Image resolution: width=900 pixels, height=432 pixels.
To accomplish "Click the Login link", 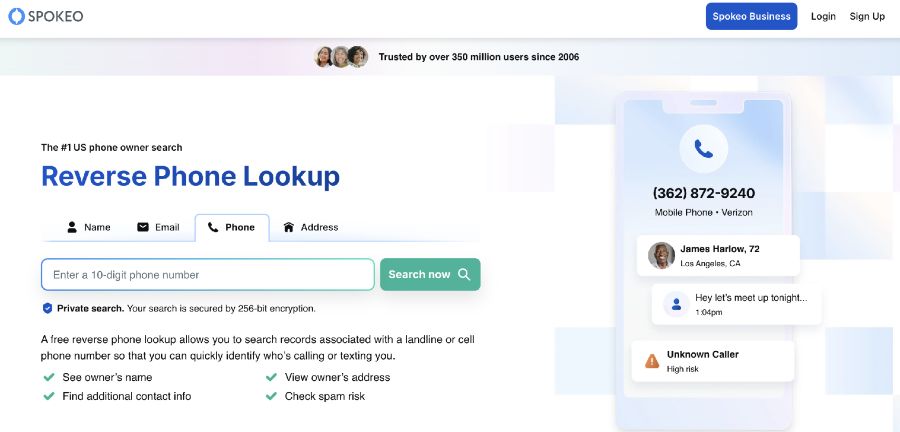I will (823, 17).
